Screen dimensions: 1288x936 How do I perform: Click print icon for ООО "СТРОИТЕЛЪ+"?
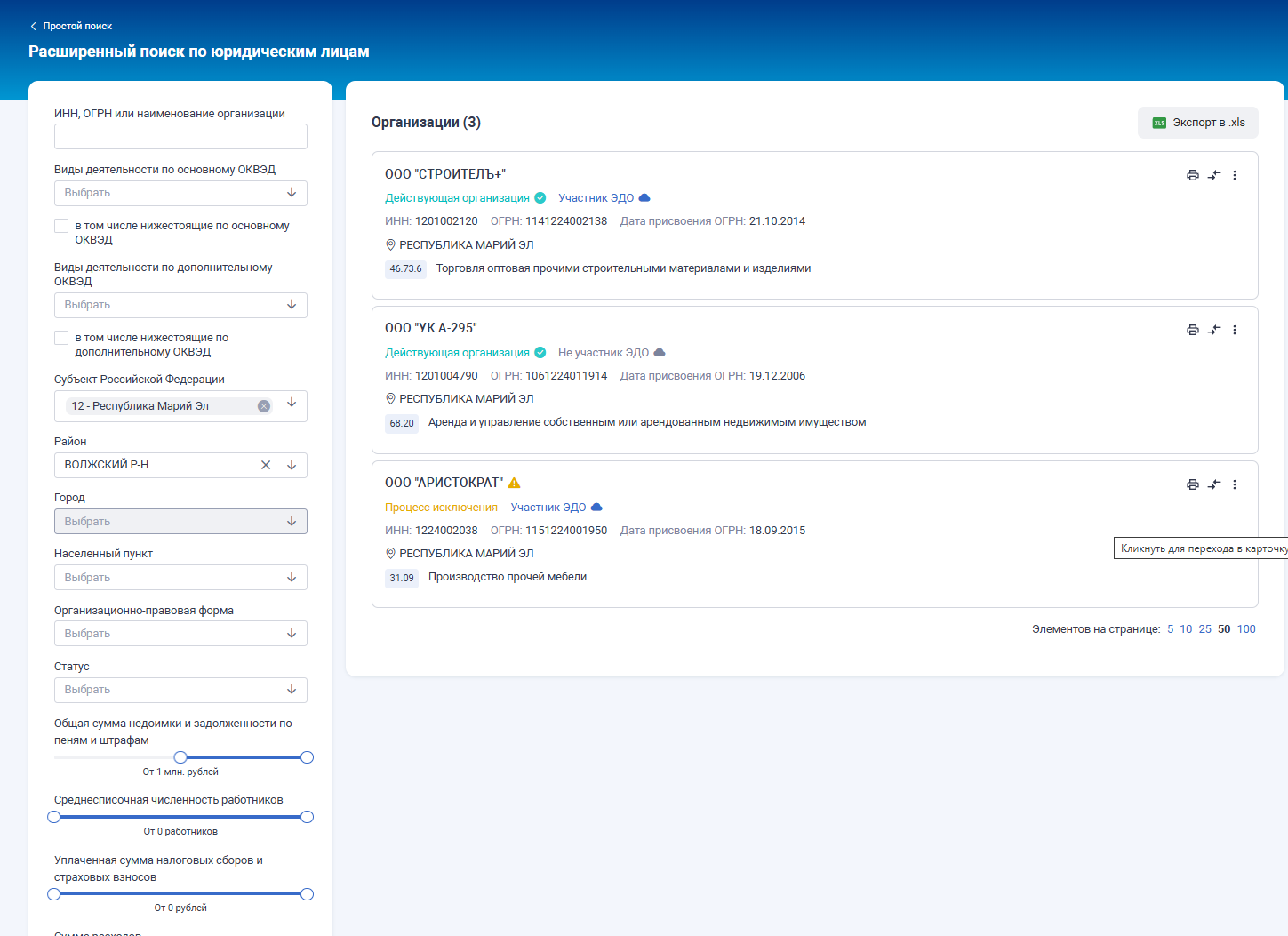click(x=1192, y=175)
